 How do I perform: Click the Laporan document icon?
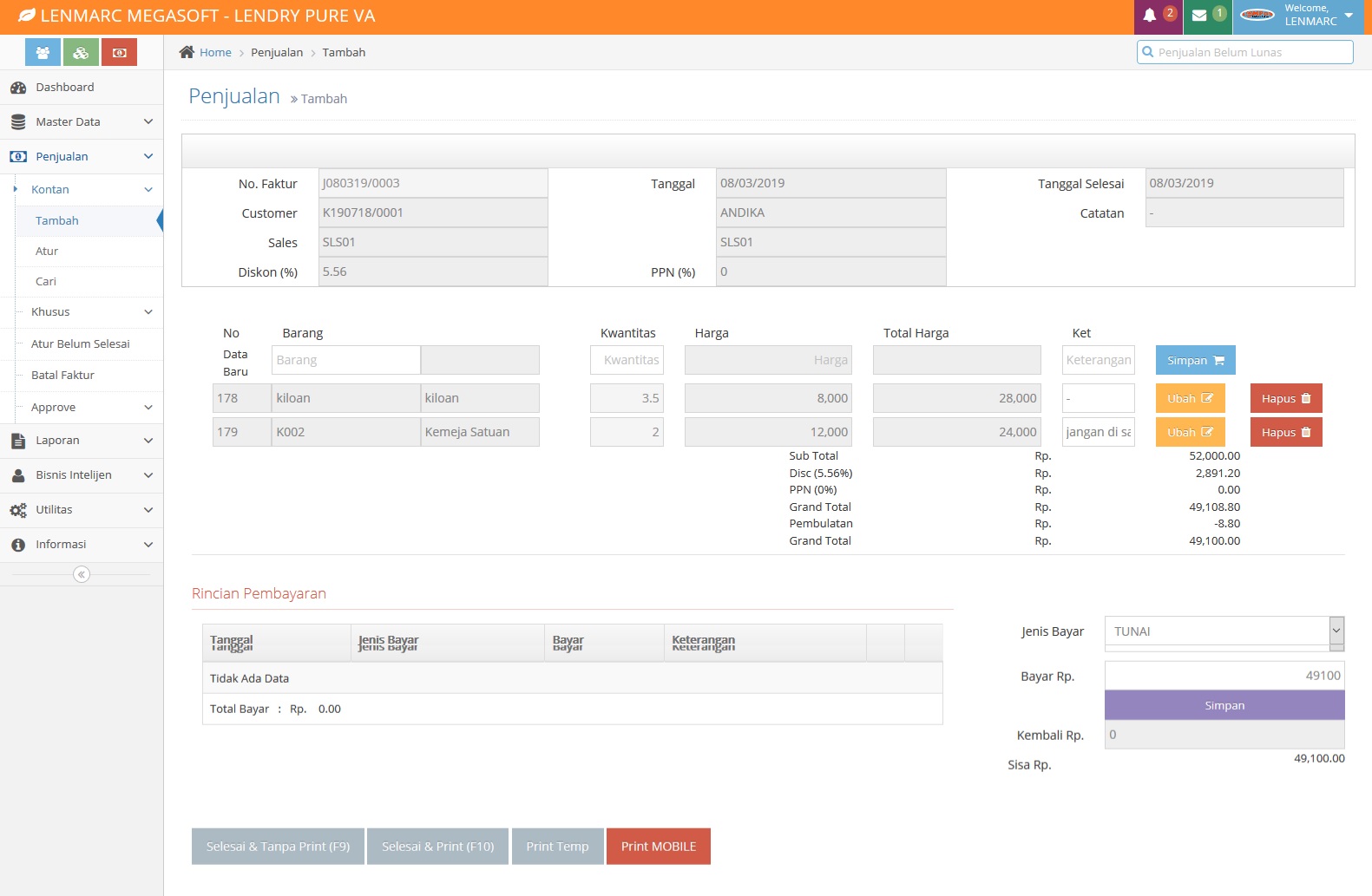[x=18, y=441]
